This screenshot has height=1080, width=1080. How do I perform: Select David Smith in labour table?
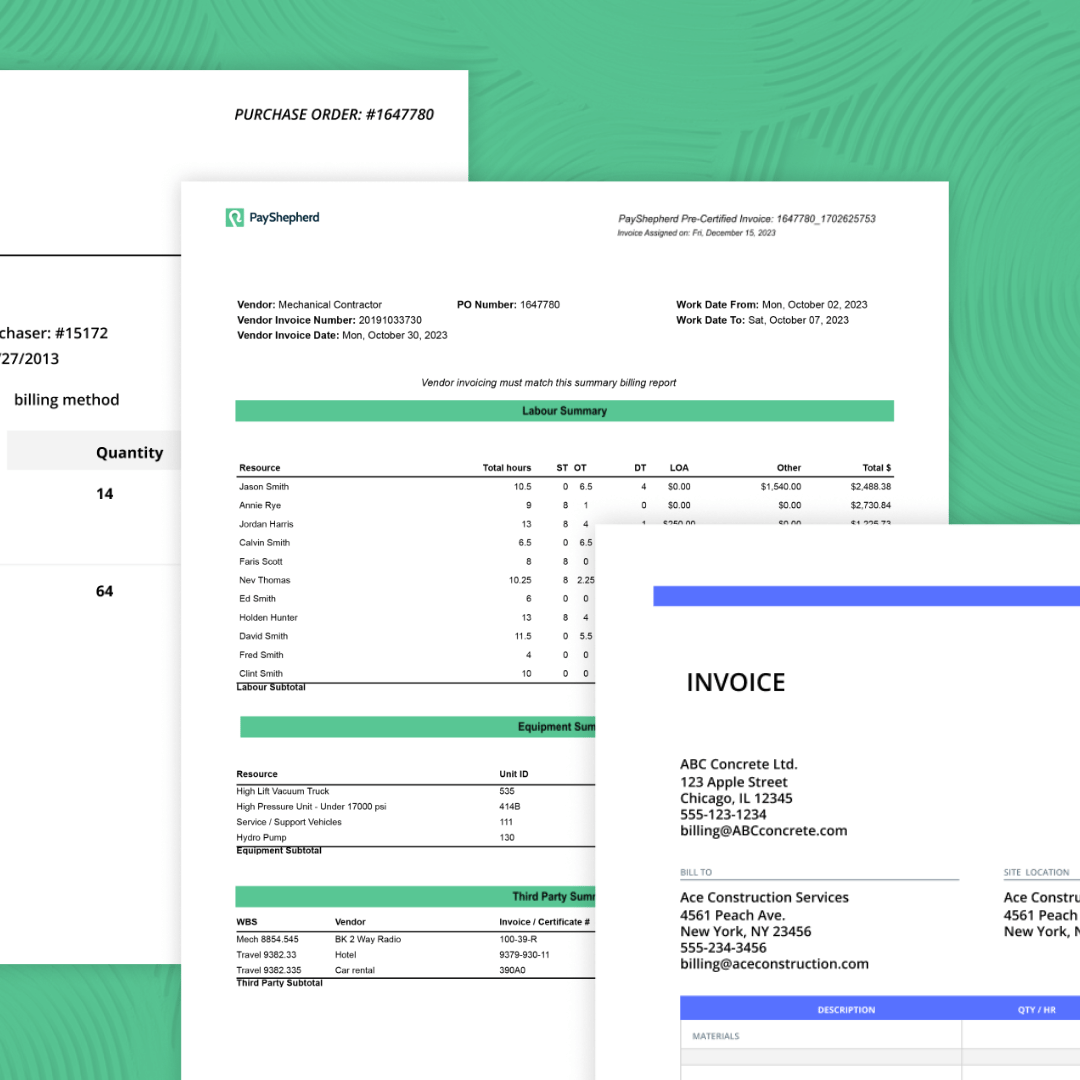tap(263, 636)
